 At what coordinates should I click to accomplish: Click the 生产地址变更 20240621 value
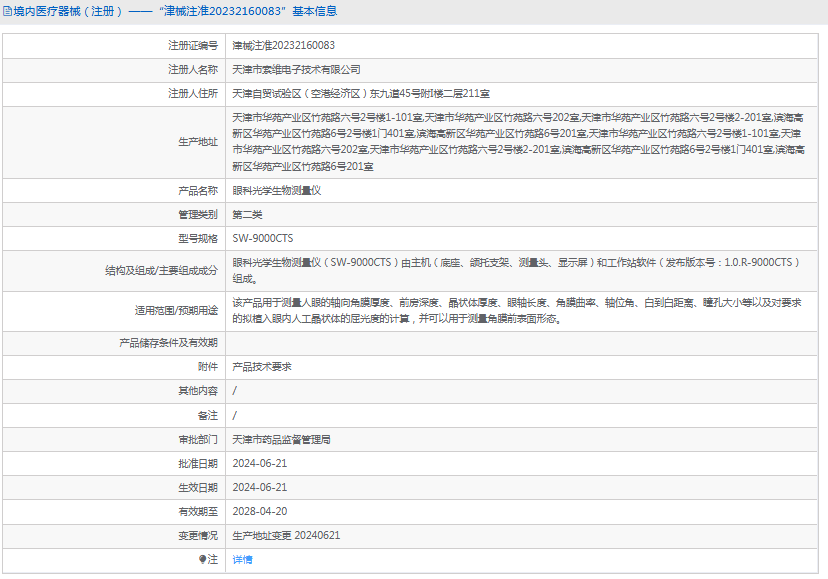click(x=286, y=536)
